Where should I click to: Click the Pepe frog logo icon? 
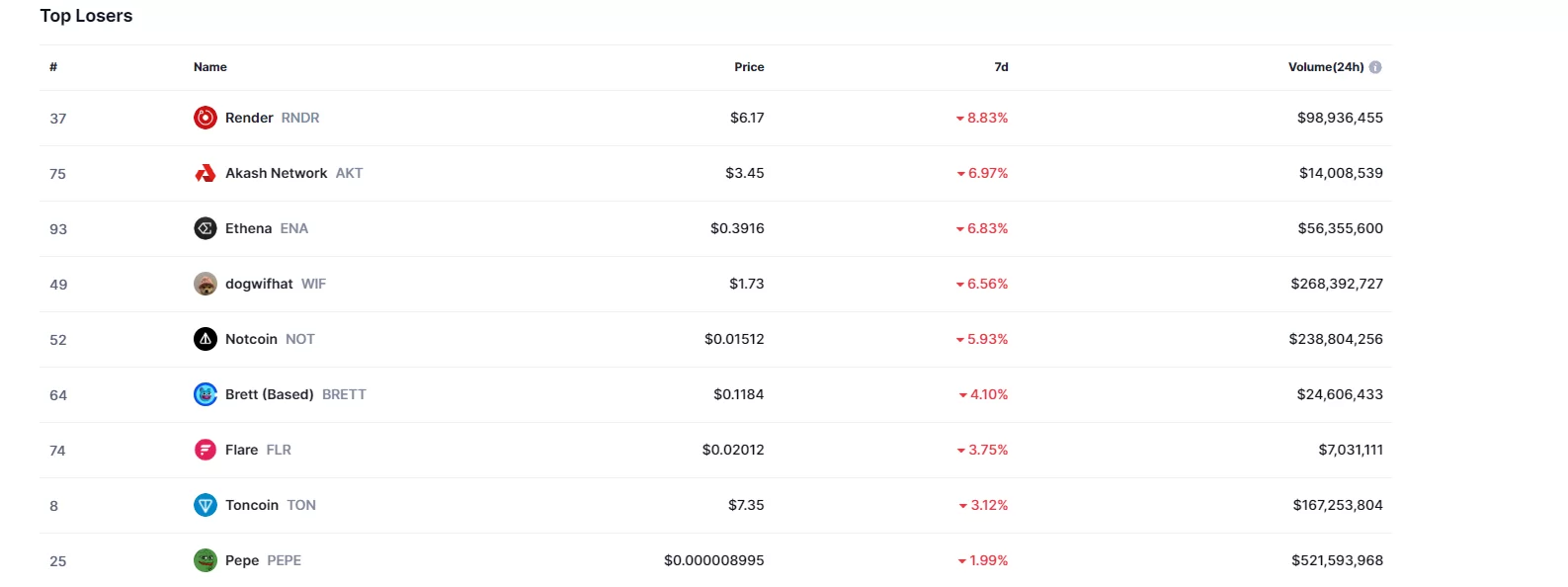(x=205, y=560)
